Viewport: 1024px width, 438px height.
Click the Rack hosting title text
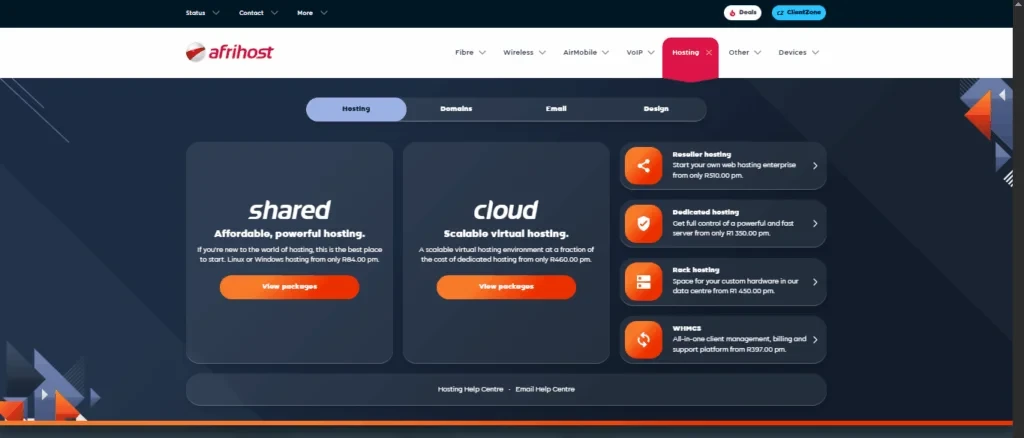coord(696,270)
